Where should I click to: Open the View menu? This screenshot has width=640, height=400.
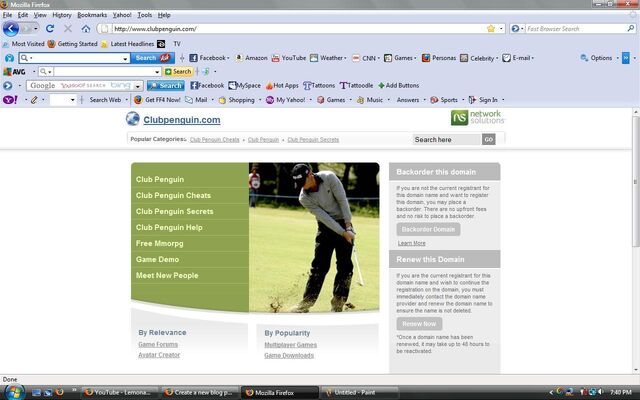tap(40, 15)
